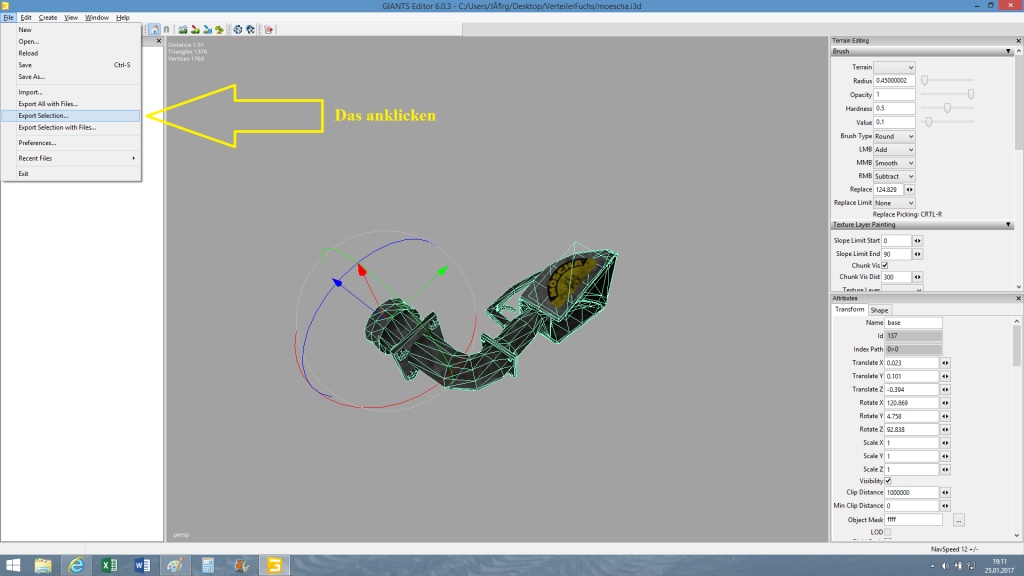Click the magnet snap icon in toolbar
The height and width of the screenshot is (576, 1024).
pos(166,30)
